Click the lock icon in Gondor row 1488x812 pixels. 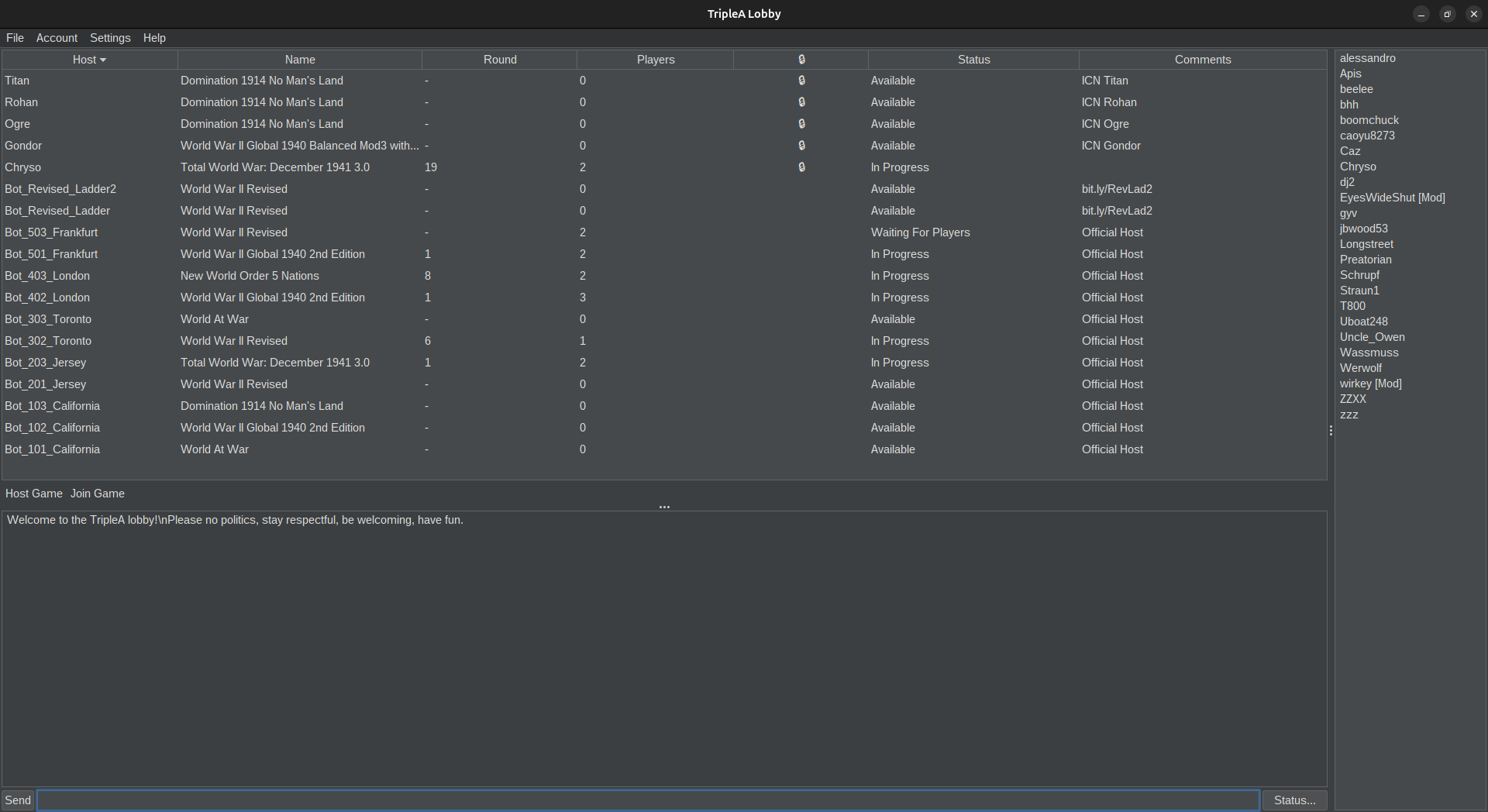[x=801, y=146]
